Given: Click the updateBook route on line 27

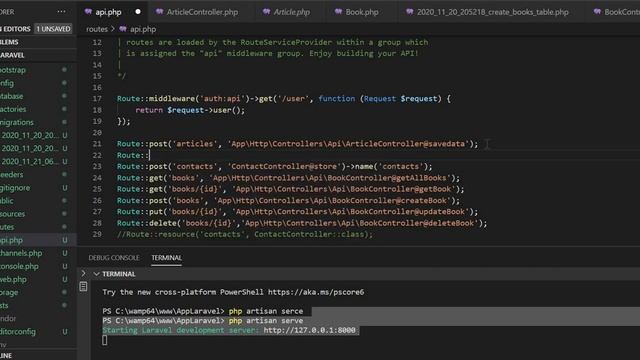Looking at the screenshot, I should (x=297, y=211).
